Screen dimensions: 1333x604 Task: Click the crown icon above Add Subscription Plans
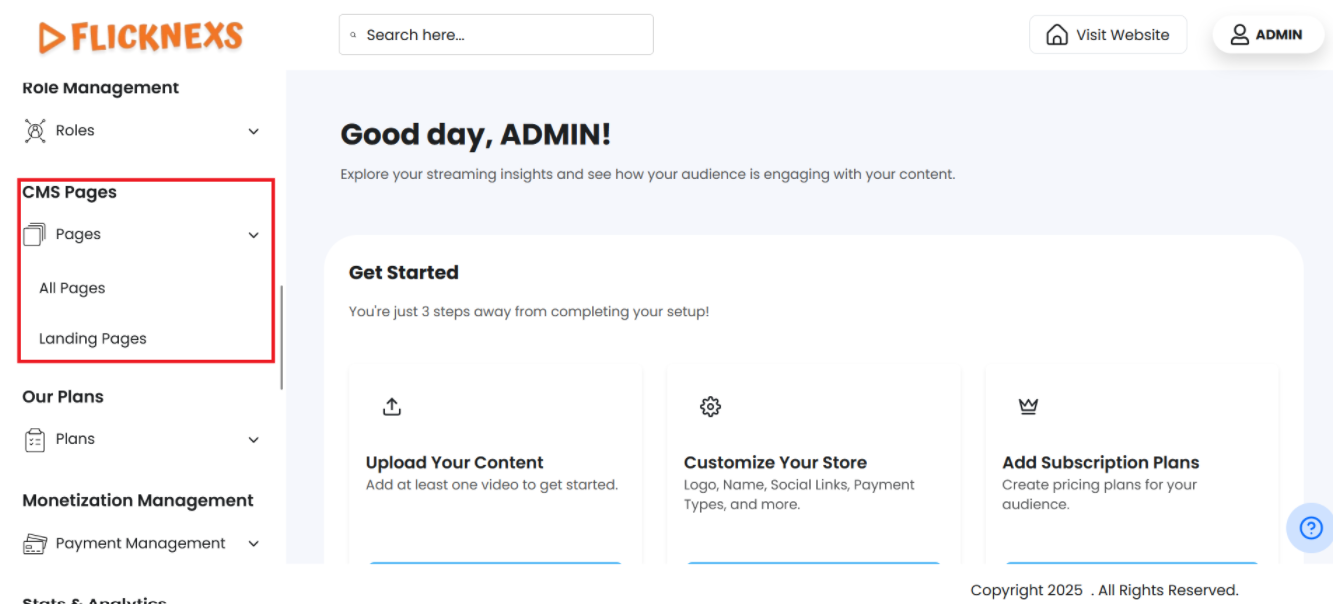pos(1028,406)
